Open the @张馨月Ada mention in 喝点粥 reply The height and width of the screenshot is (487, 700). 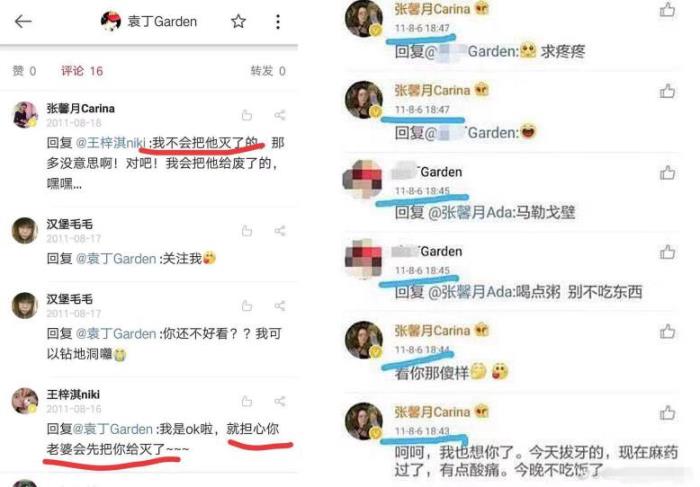[x=471, y=292]
